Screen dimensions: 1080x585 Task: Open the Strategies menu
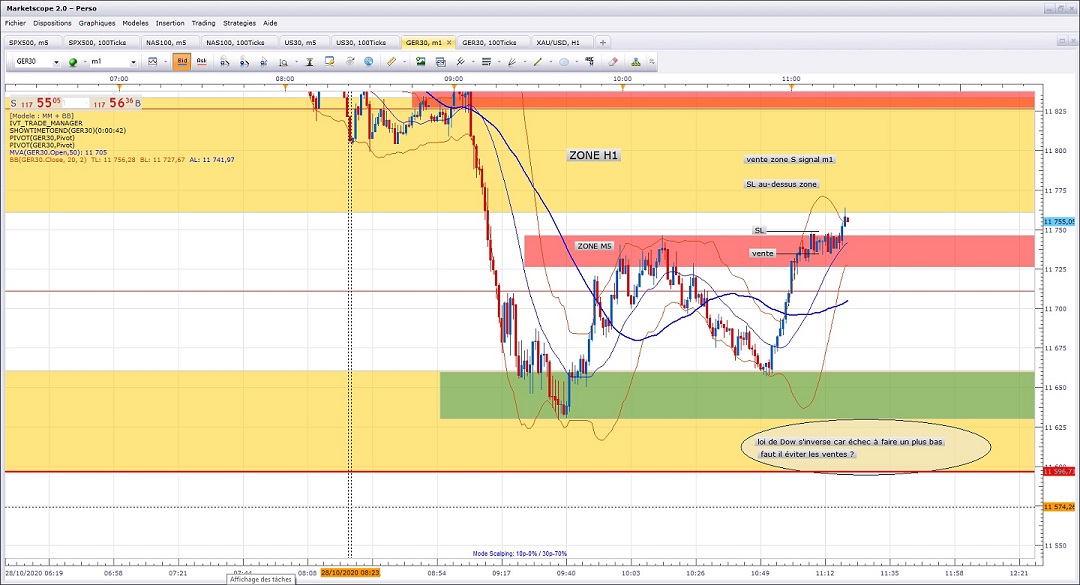click(x=240, y=23)
